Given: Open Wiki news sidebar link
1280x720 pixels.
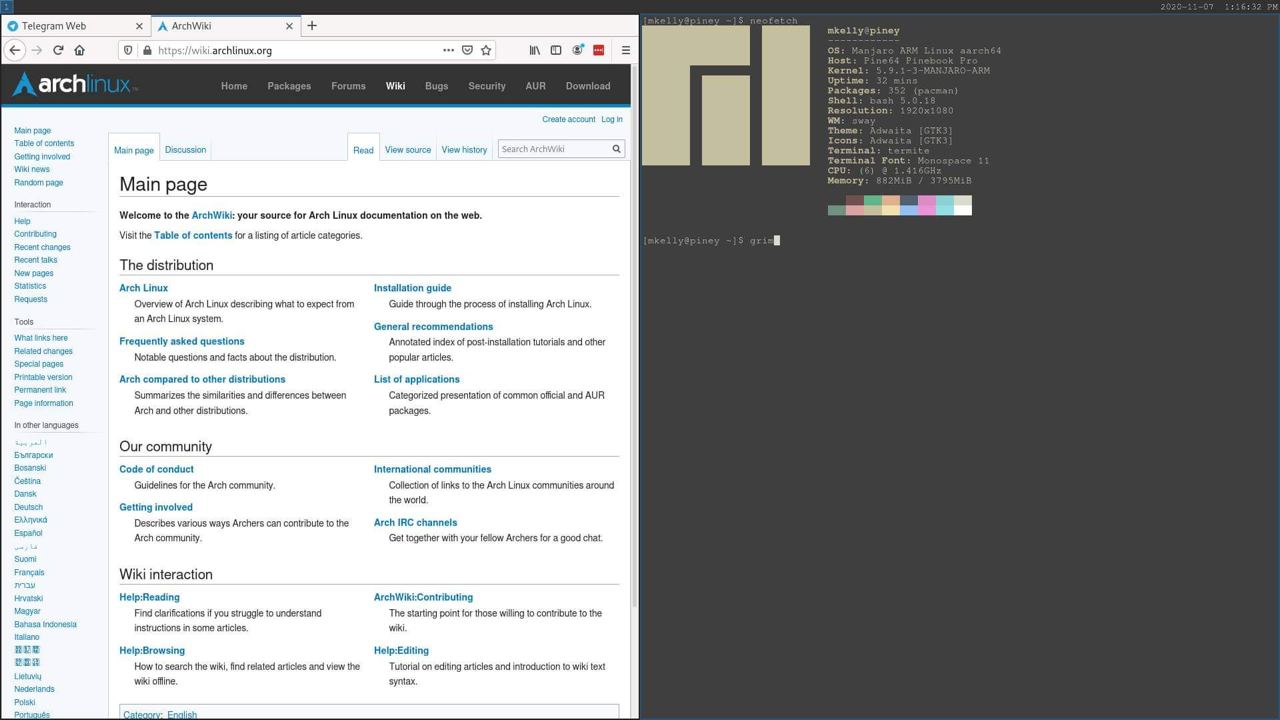Looking at the screenshot, I should click(x=32, y=169).
